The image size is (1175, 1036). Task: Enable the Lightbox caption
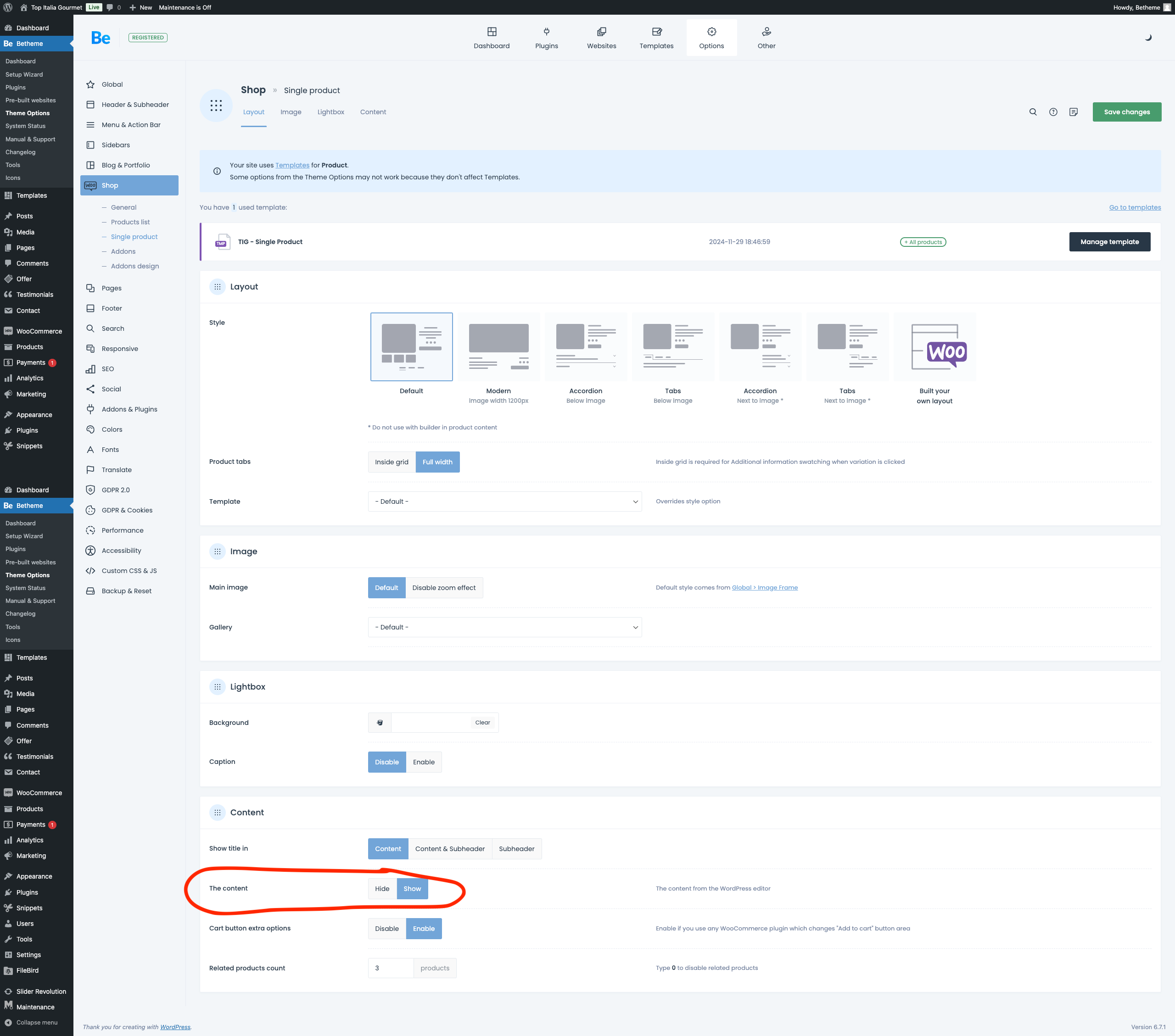click(424, 762)
